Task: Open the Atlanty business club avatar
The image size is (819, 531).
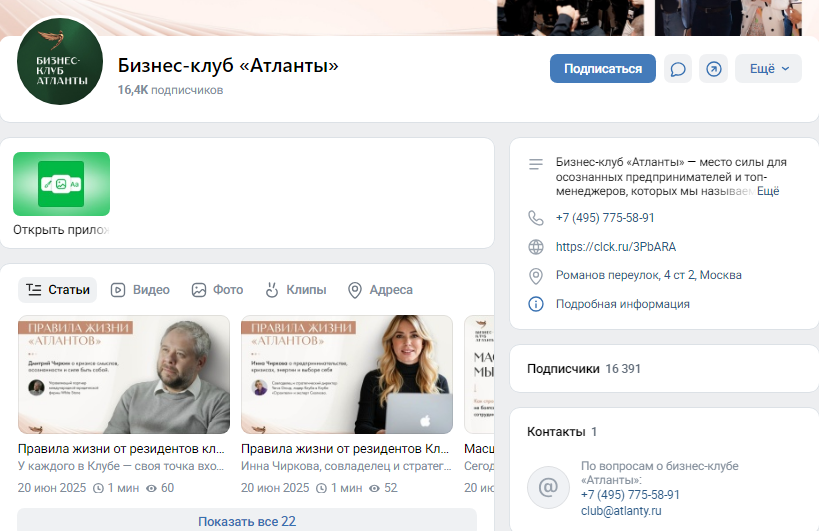Action: tap(60, 62)
